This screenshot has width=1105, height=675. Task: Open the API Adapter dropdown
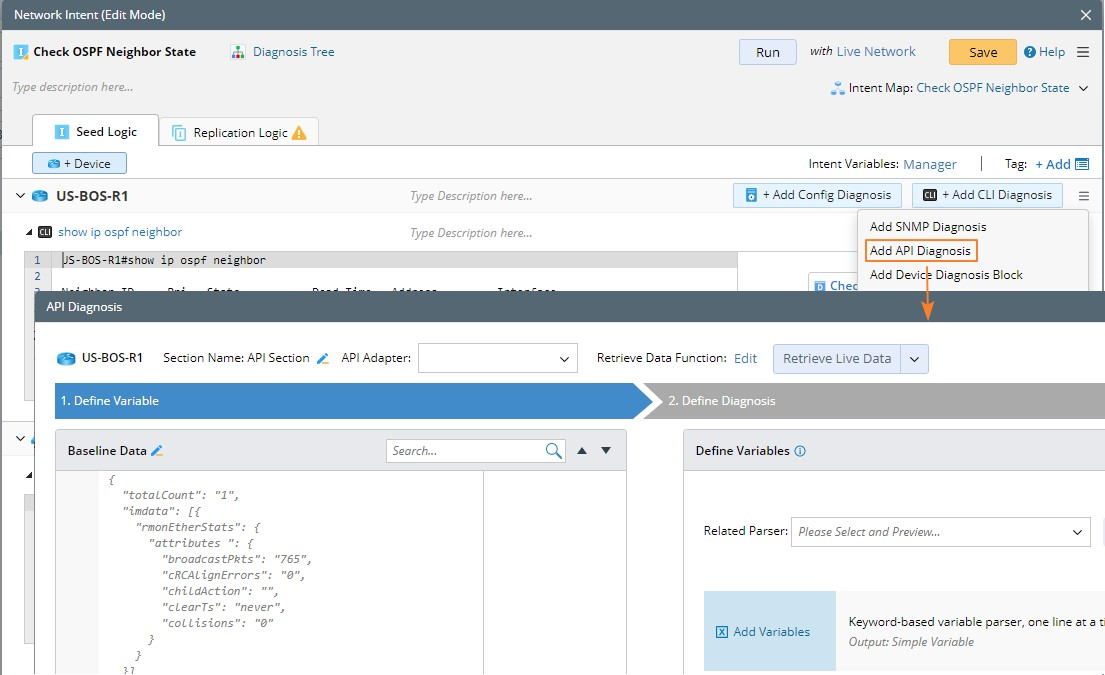coord(498,358)
